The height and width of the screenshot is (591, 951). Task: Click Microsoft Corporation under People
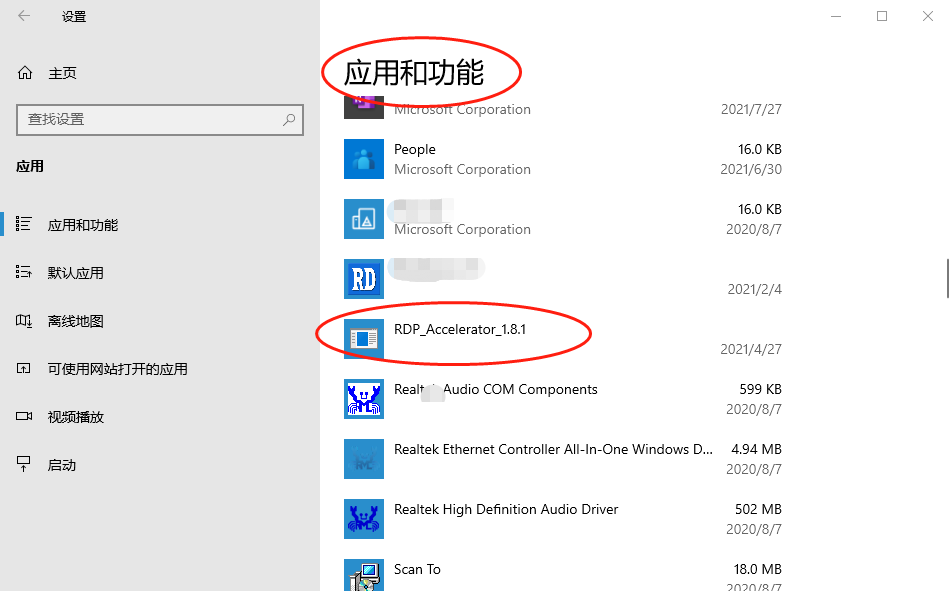(x=462, y=169)
